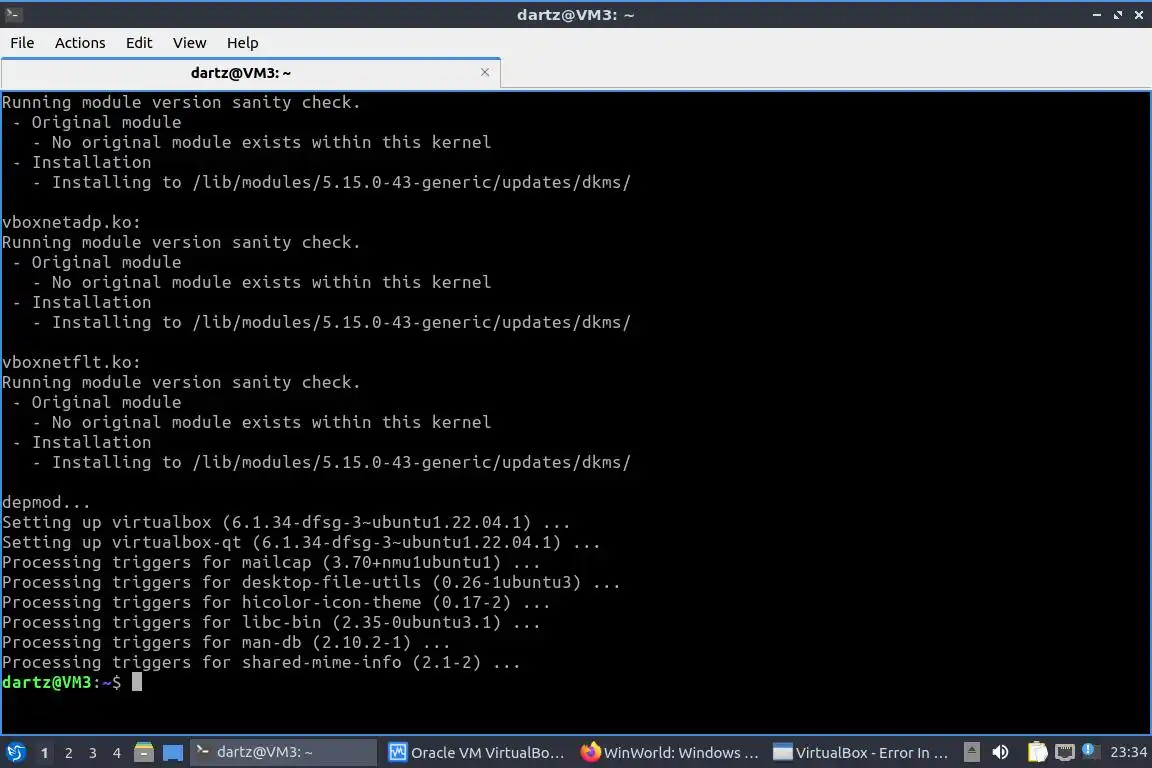Open the Edit menu

click(x=139, y=43)
